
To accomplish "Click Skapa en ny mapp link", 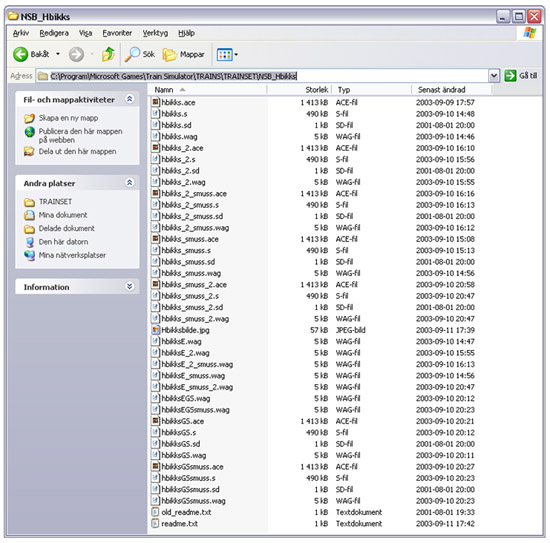I will point(68,118).
